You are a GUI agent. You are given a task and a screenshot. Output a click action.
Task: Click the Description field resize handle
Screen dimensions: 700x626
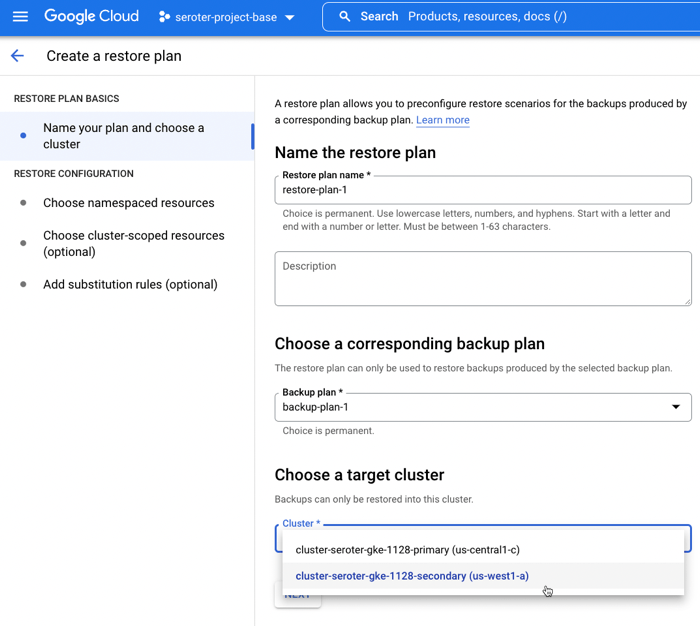[x=687, y=301]
